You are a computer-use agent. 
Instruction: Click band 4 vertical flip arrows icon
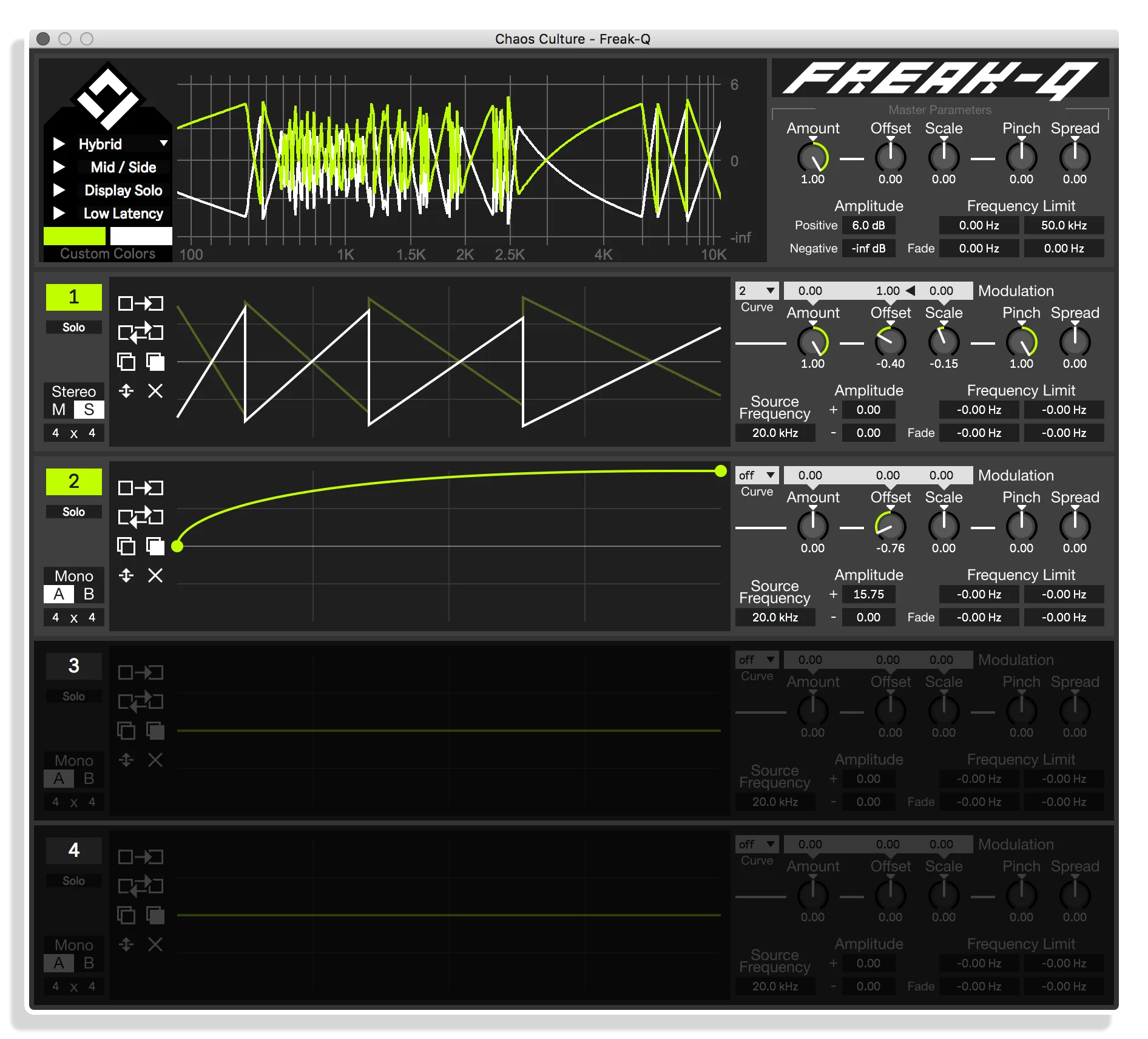click(126, 944)
